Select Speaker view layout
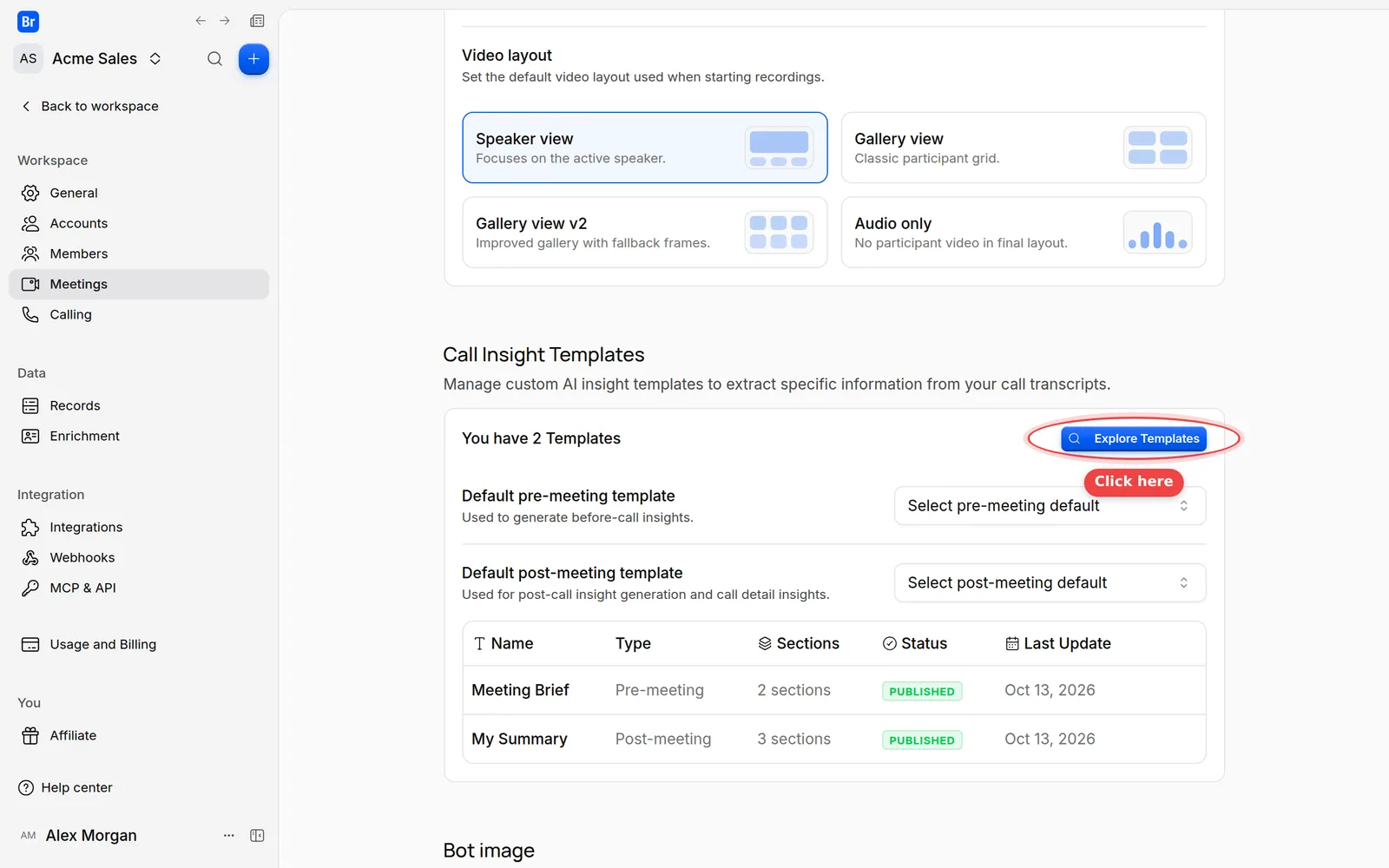This screenshot has height=868, width=1389. 645,148
